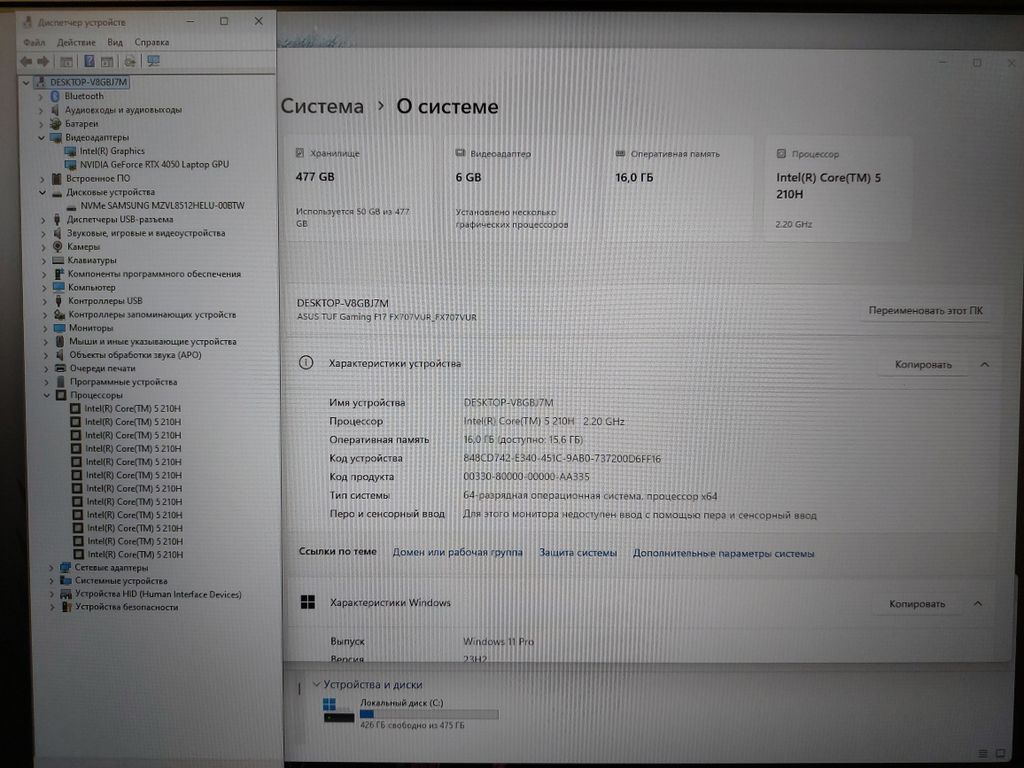
Task: Click the Система breadcrumb in the settings header
Action: (x=322, y=107)
